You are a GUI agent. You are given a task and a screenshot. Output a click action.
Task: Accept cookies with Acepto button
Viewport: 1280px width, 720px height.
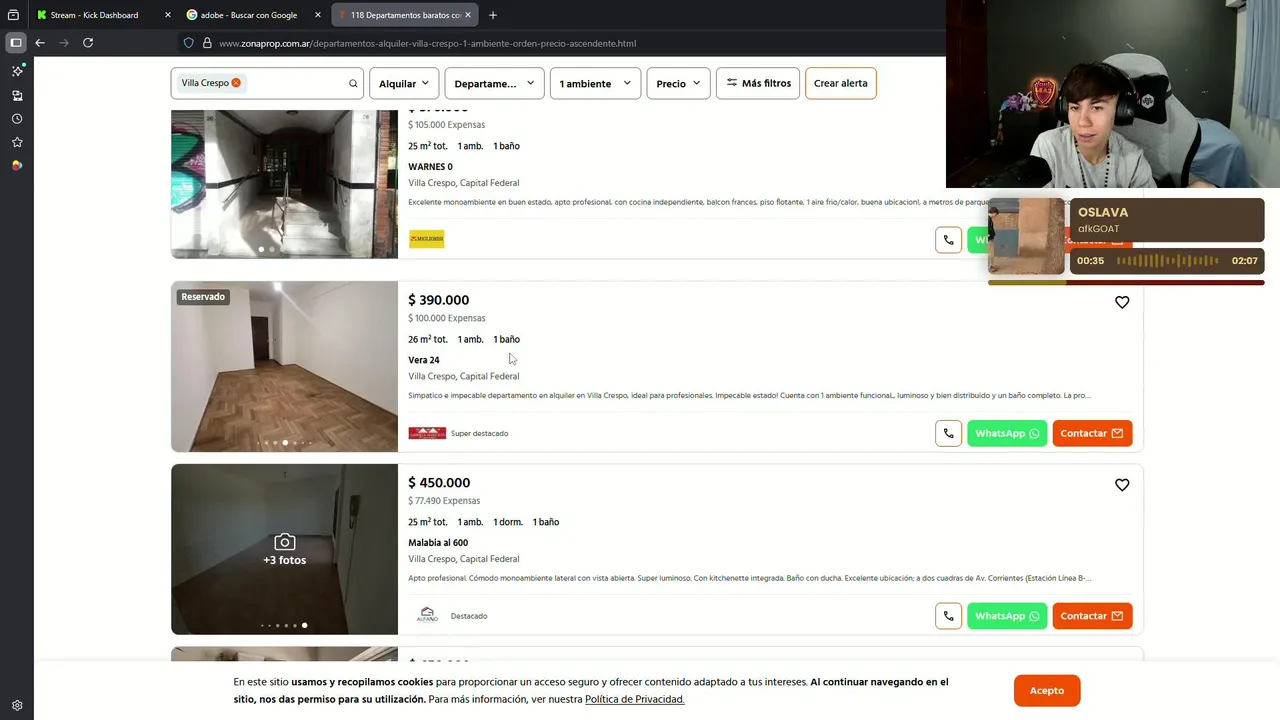1047,691
